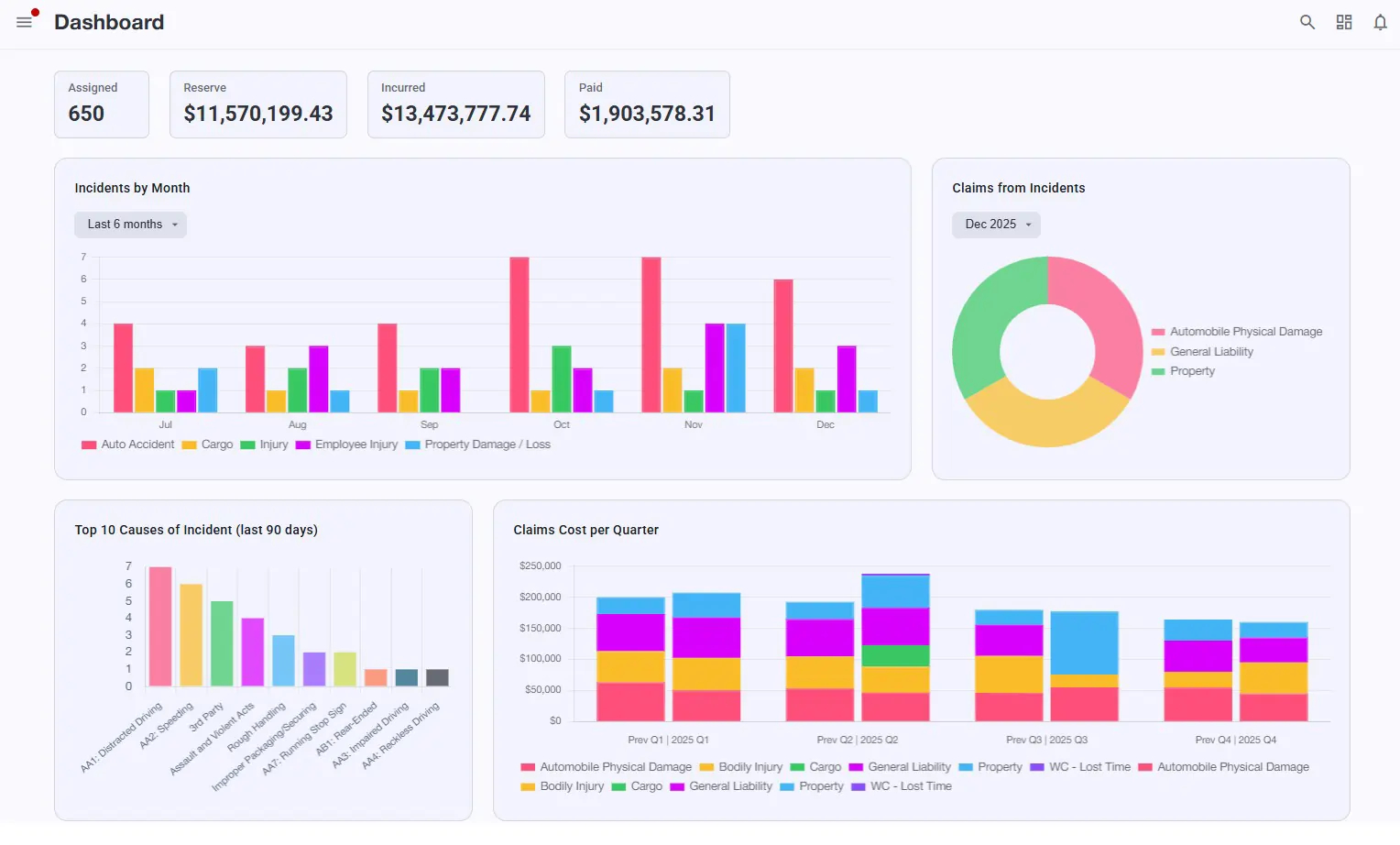Toggle Property in donut chart legend
1400x845 pixels.
[1183, 371]
